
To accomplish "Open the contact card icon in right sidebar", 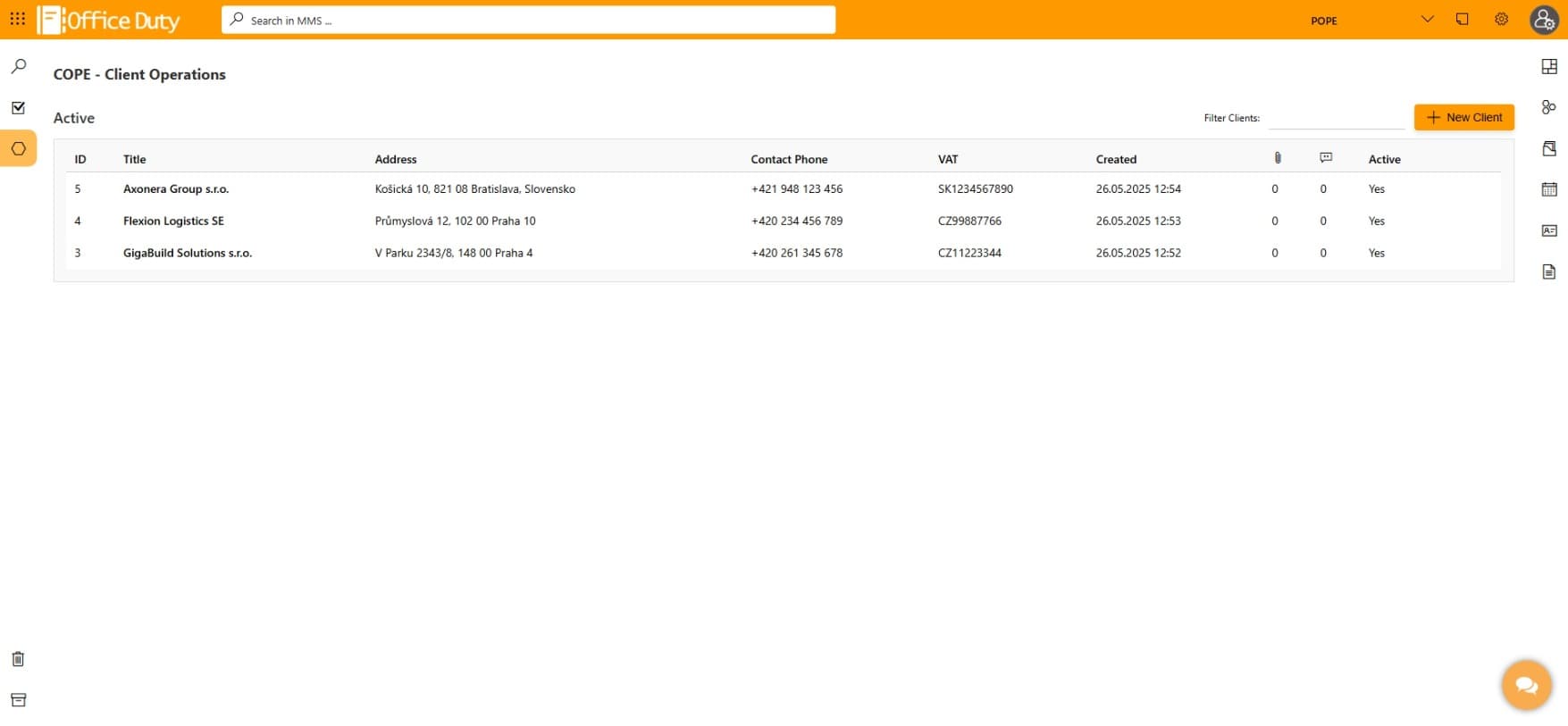I will tap(1549, 230).
